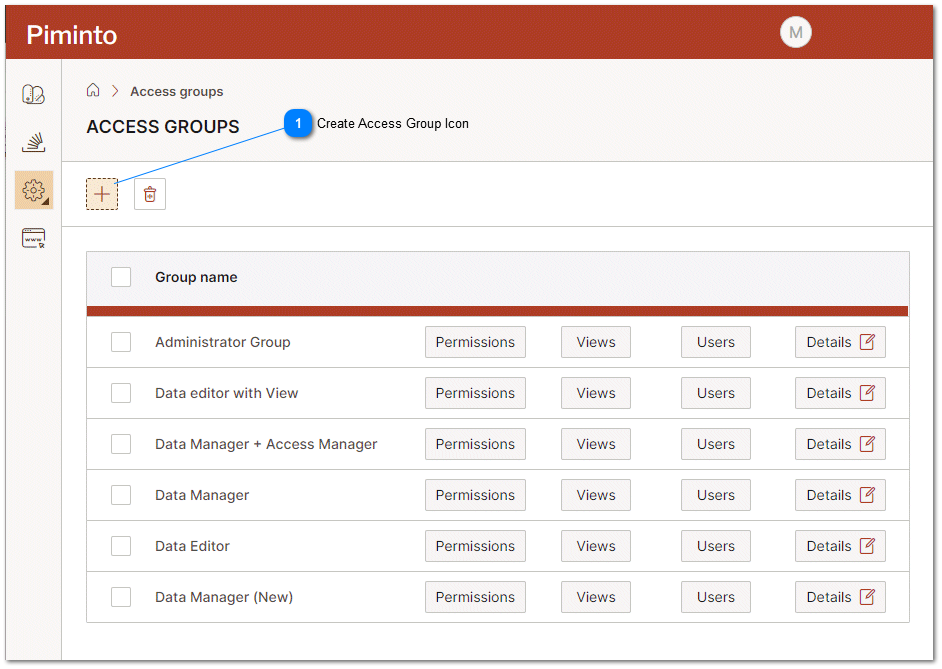
Task: Open the Access groups breadcrumb item
Action: [176, 91]
